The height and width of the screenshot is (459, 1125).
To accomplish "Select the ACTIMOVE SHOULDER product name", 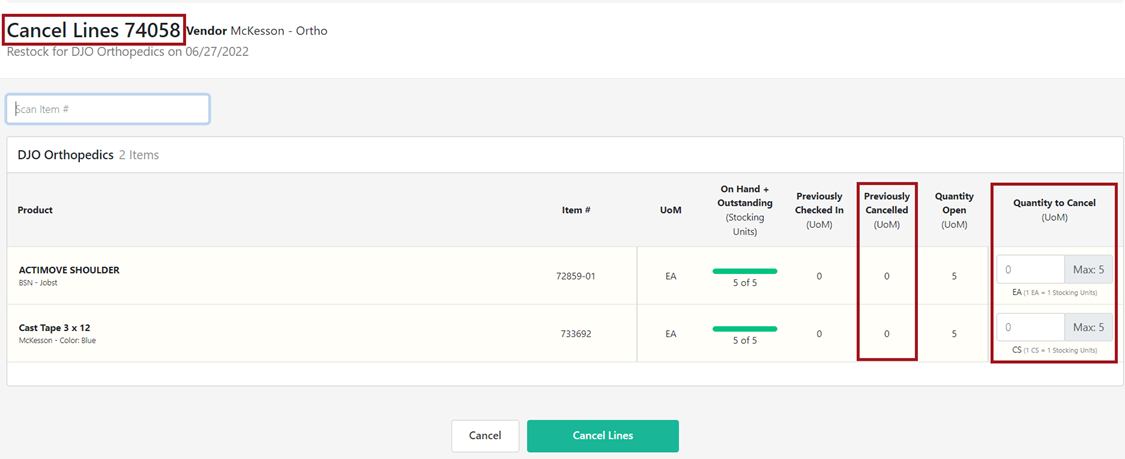I will tap(69, 270).
